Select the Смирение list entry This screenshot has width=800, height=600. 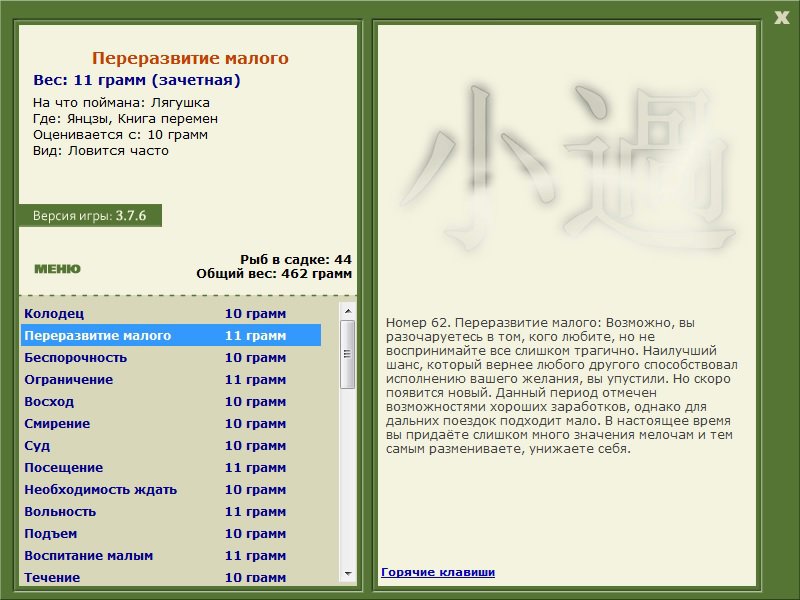[171, 423]
